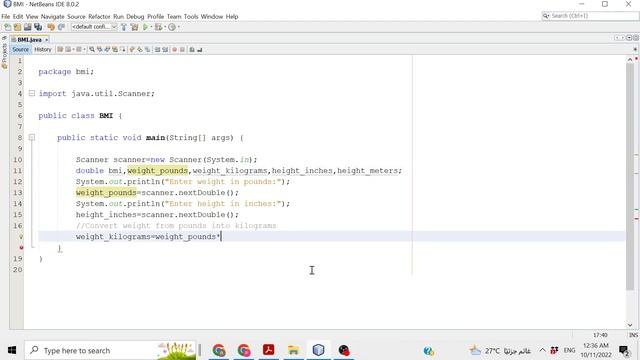Click in the Search (Ctrl+I) field
Viewport: 640px width, 360px height.
(x=590, y=16)
